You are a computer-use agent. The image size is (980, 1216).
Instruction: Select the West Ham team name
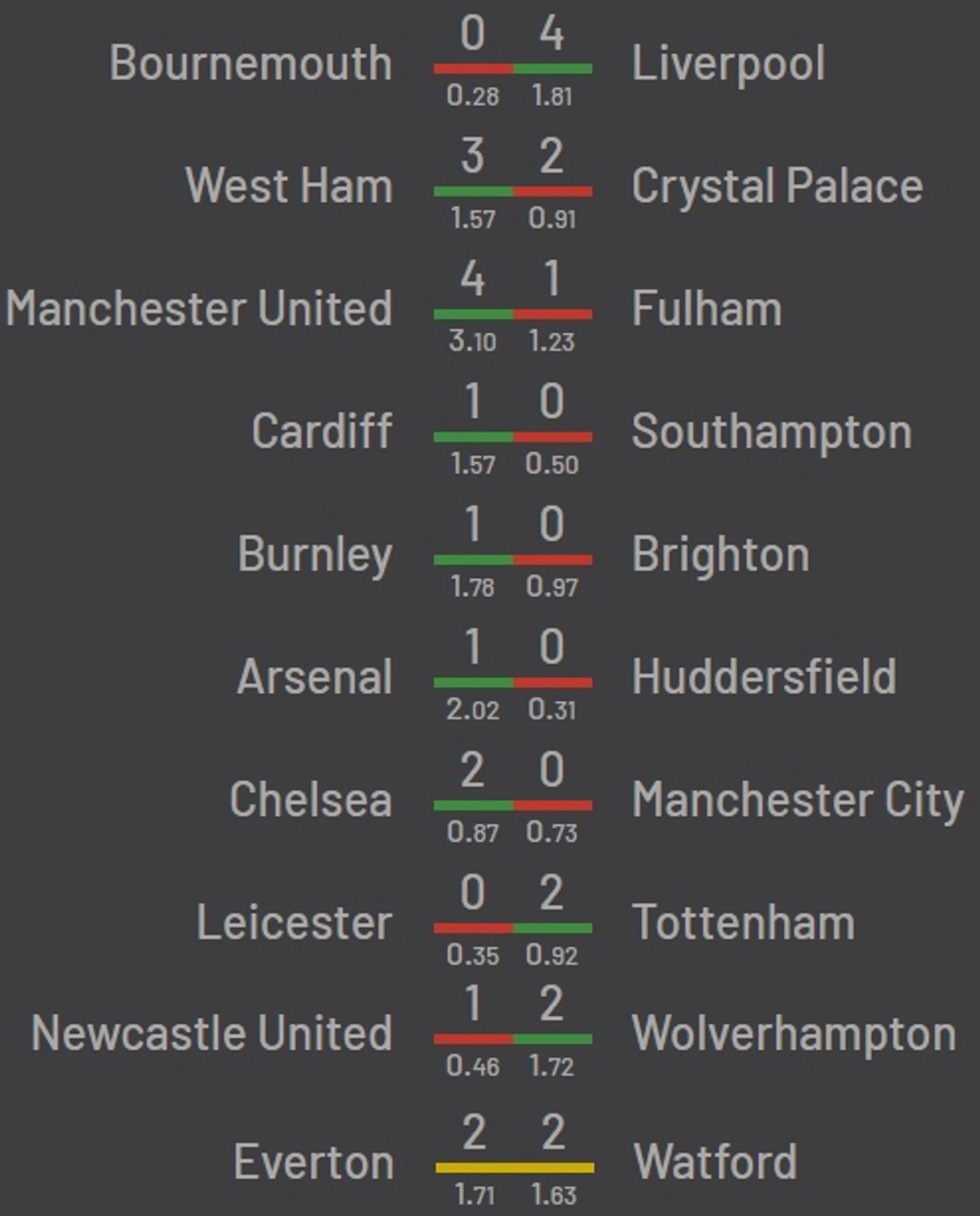point(289,186)
